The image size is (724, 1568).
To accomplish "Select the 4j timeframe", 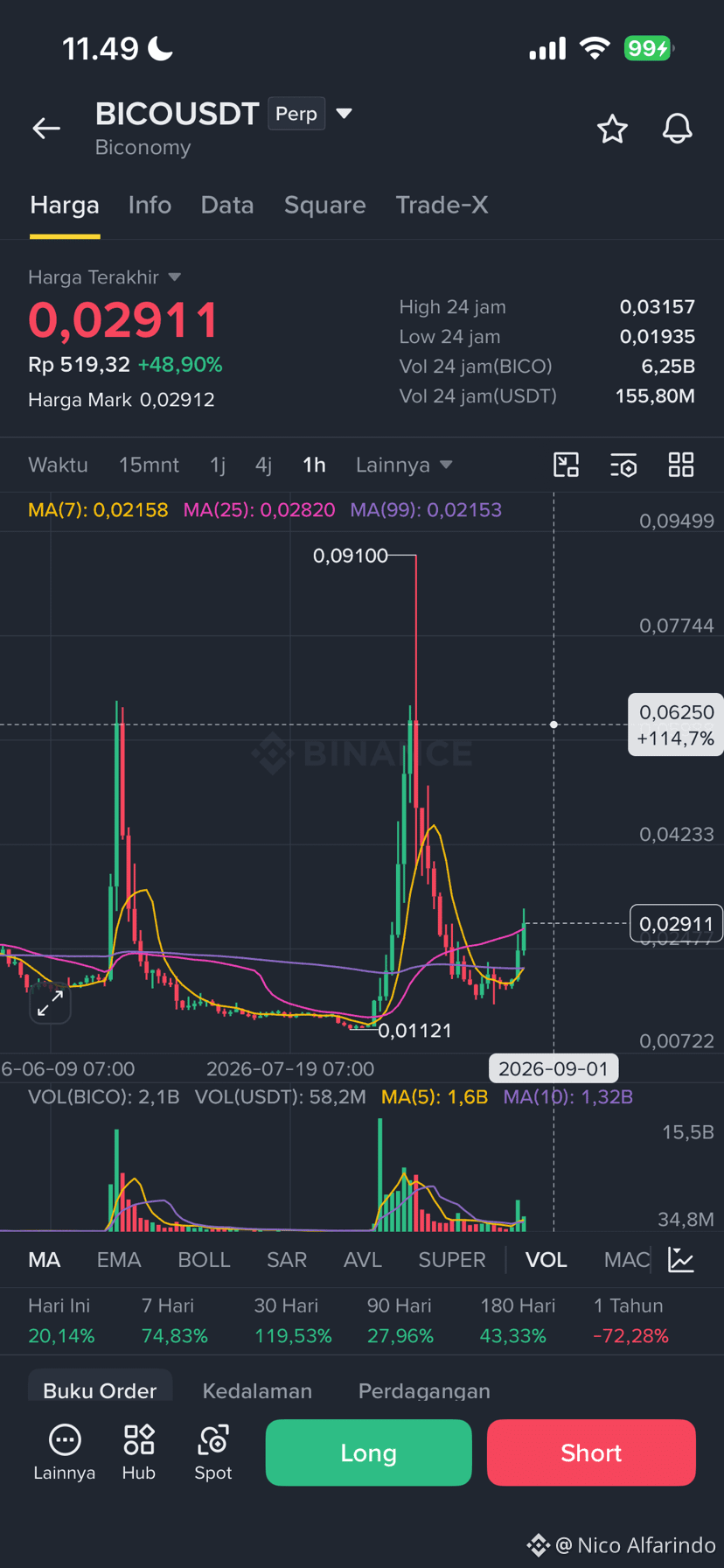I will coord(264,465).
